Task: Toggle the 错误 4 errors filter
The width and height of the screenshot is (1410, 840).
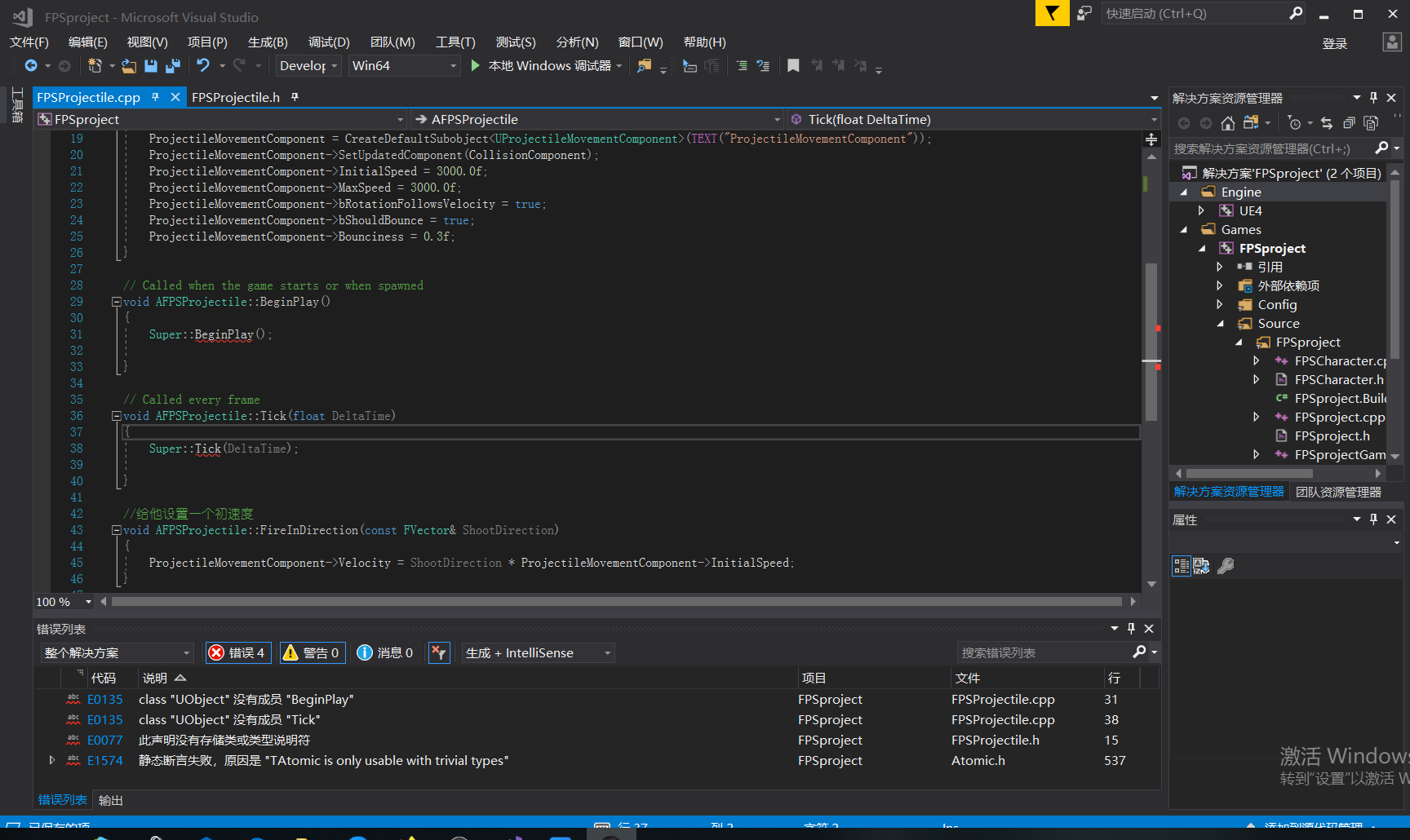Action: pyautogui.click(x=237, y=652)
